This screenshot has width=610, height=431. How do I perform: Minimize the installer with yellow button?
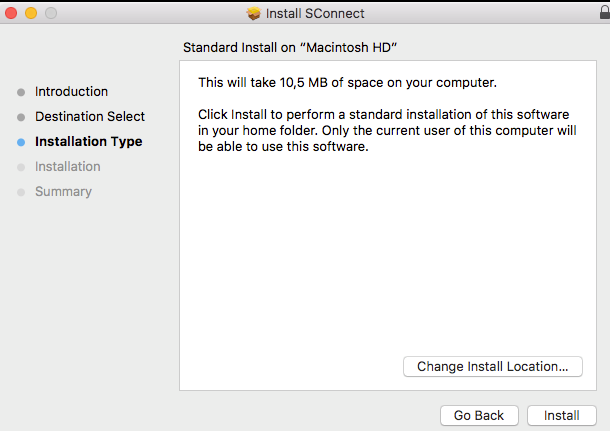point(31,13)
